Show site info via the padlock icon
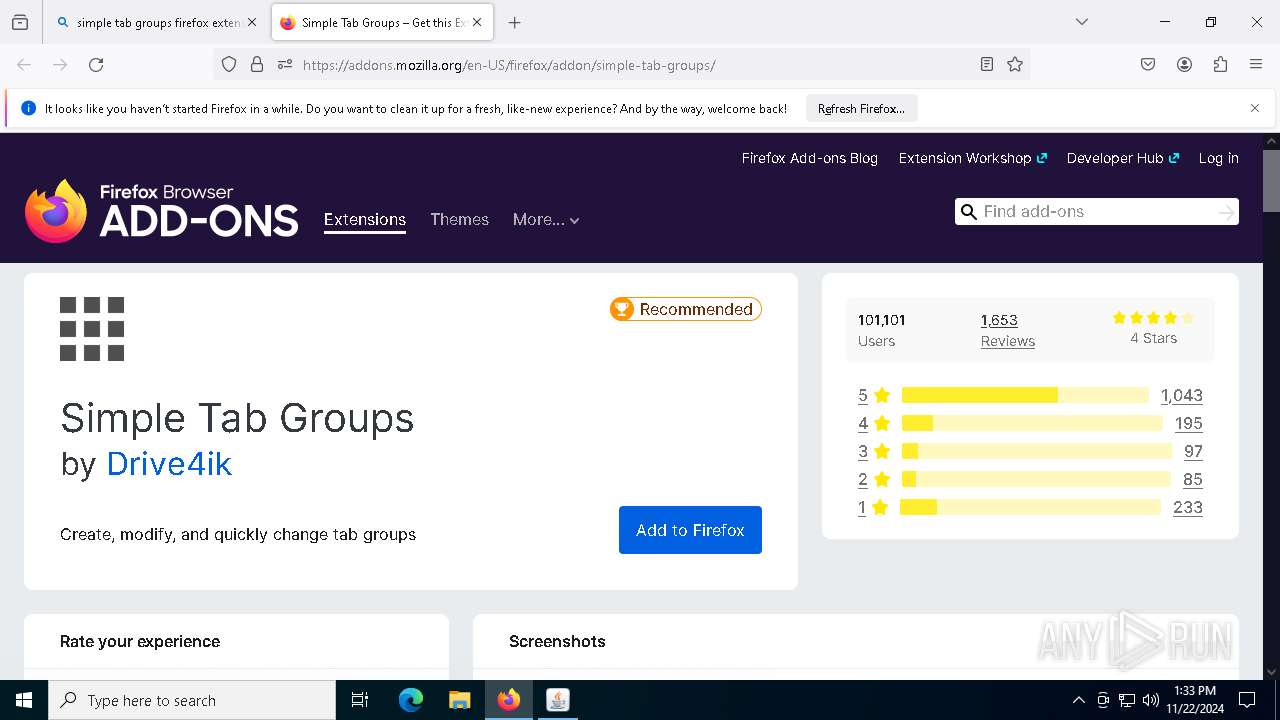Screen dimensions: 1280x720 click(257, 65)
